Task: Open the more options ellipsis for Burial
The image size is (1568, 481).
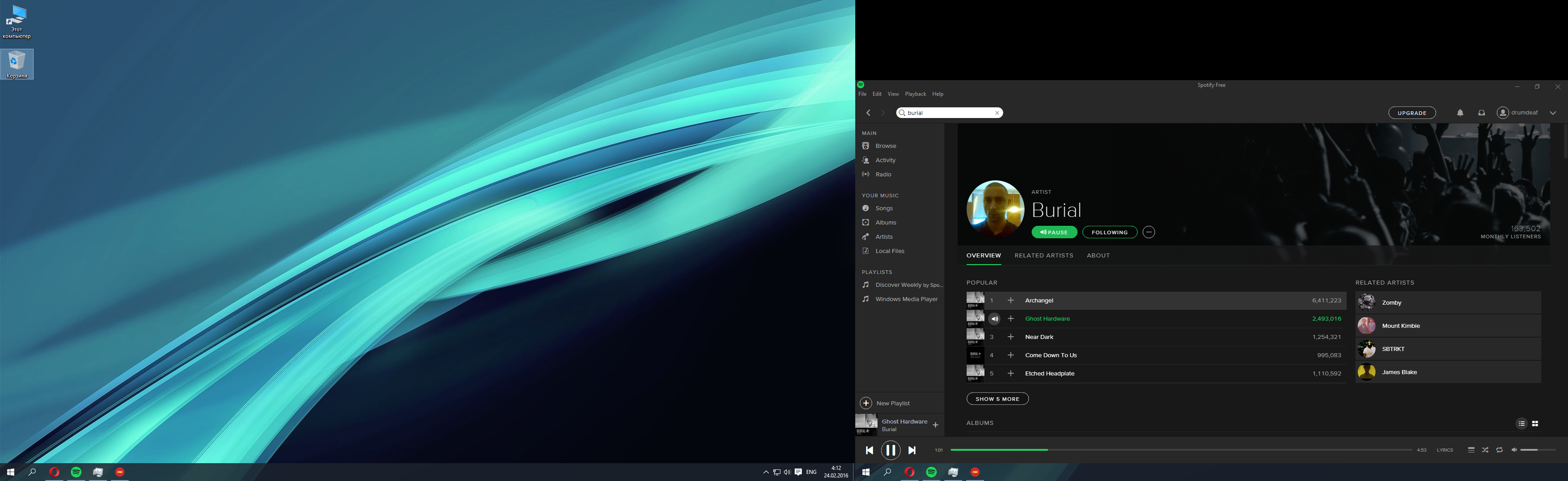Action: [x=1149, y=232]
